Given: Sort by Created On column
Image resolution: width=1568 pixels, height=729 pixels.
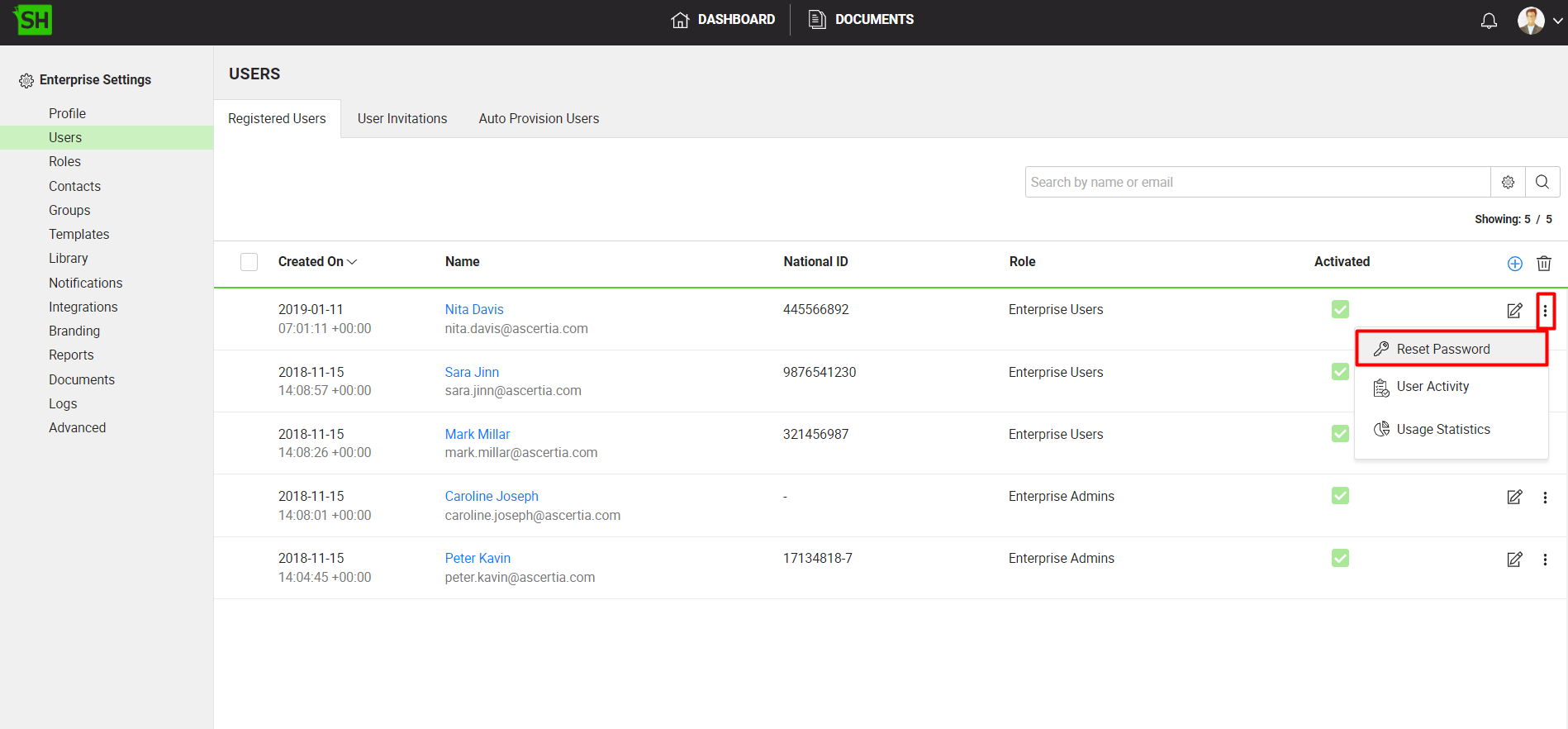Looking at the screenshot, I should coord(317,262).
